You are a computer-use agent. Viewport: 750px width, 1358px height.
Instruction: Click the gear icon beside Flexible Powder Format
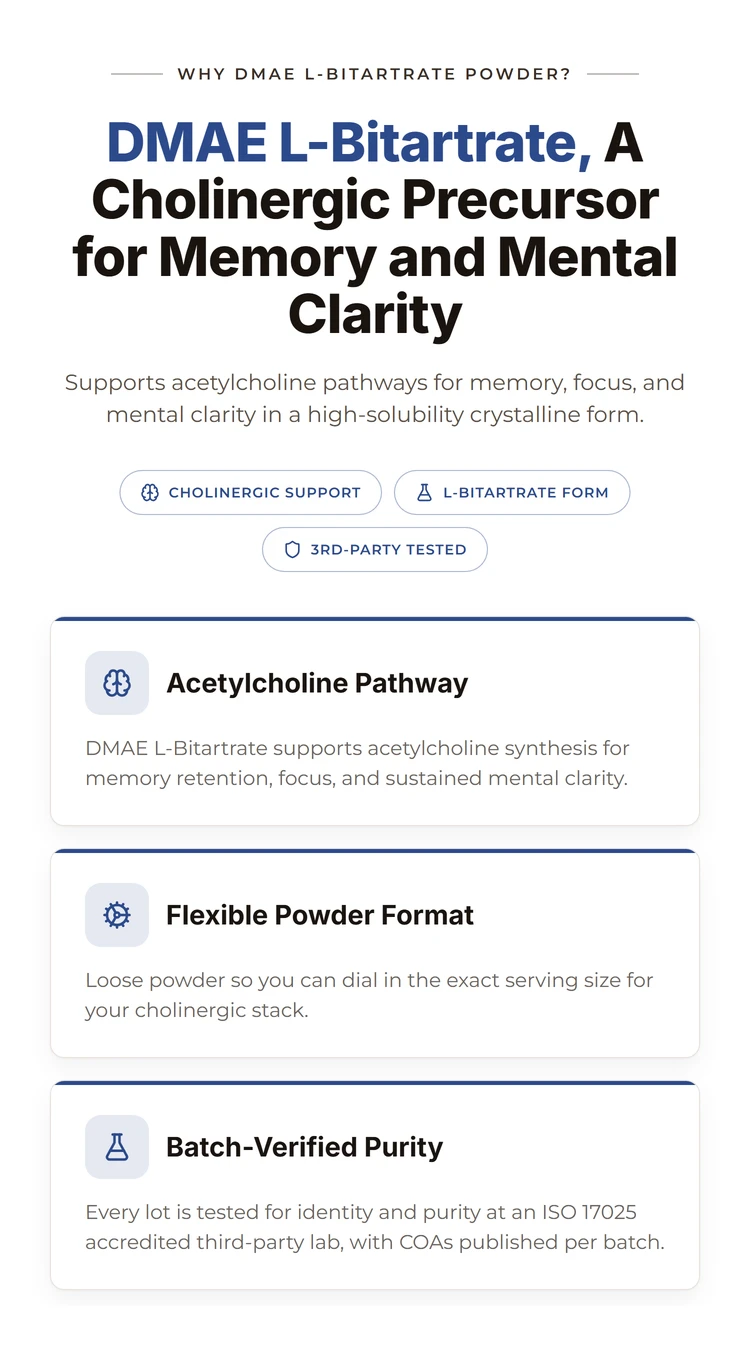pos(117,915)
